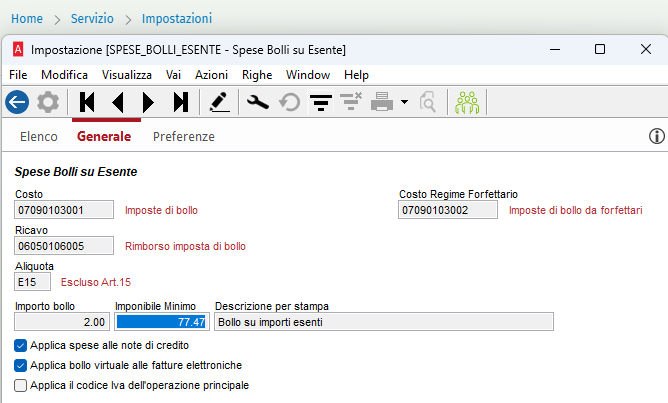The width and height of the screenshot is (668, 403).
Task: Click the red application logo icon
Action: (18, 49)
